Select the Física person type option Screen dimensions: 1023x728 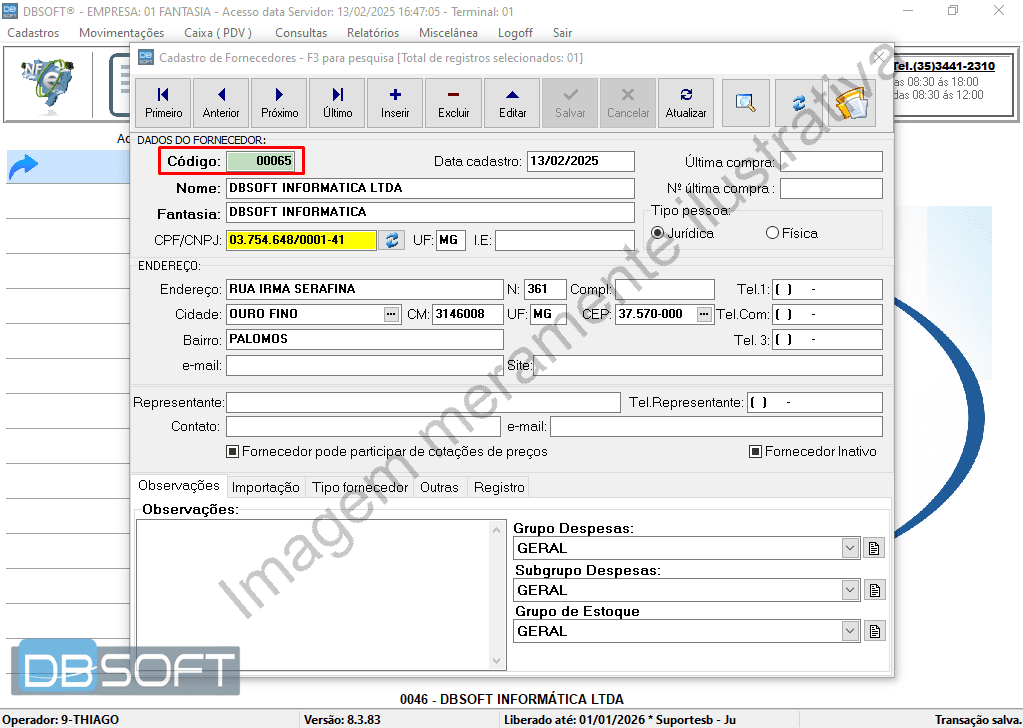click(x=771, y=232)
